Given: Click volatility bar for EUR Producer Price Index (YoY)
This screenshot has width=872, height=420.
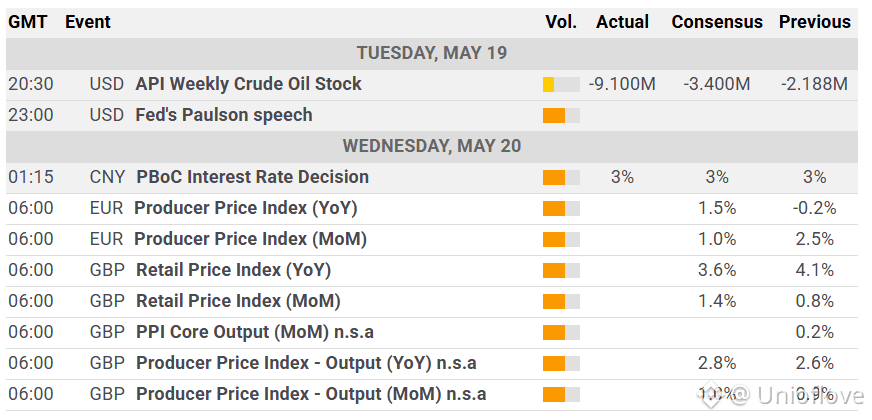Looking at the screenshot, I should (561, 209).
